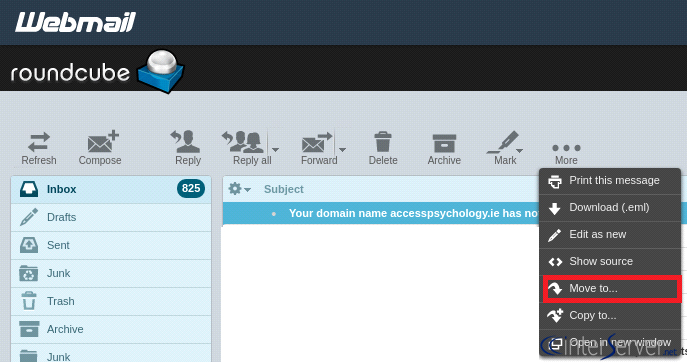Click the Webmail logo
687x362 pixels.
[x=75, y=22]
